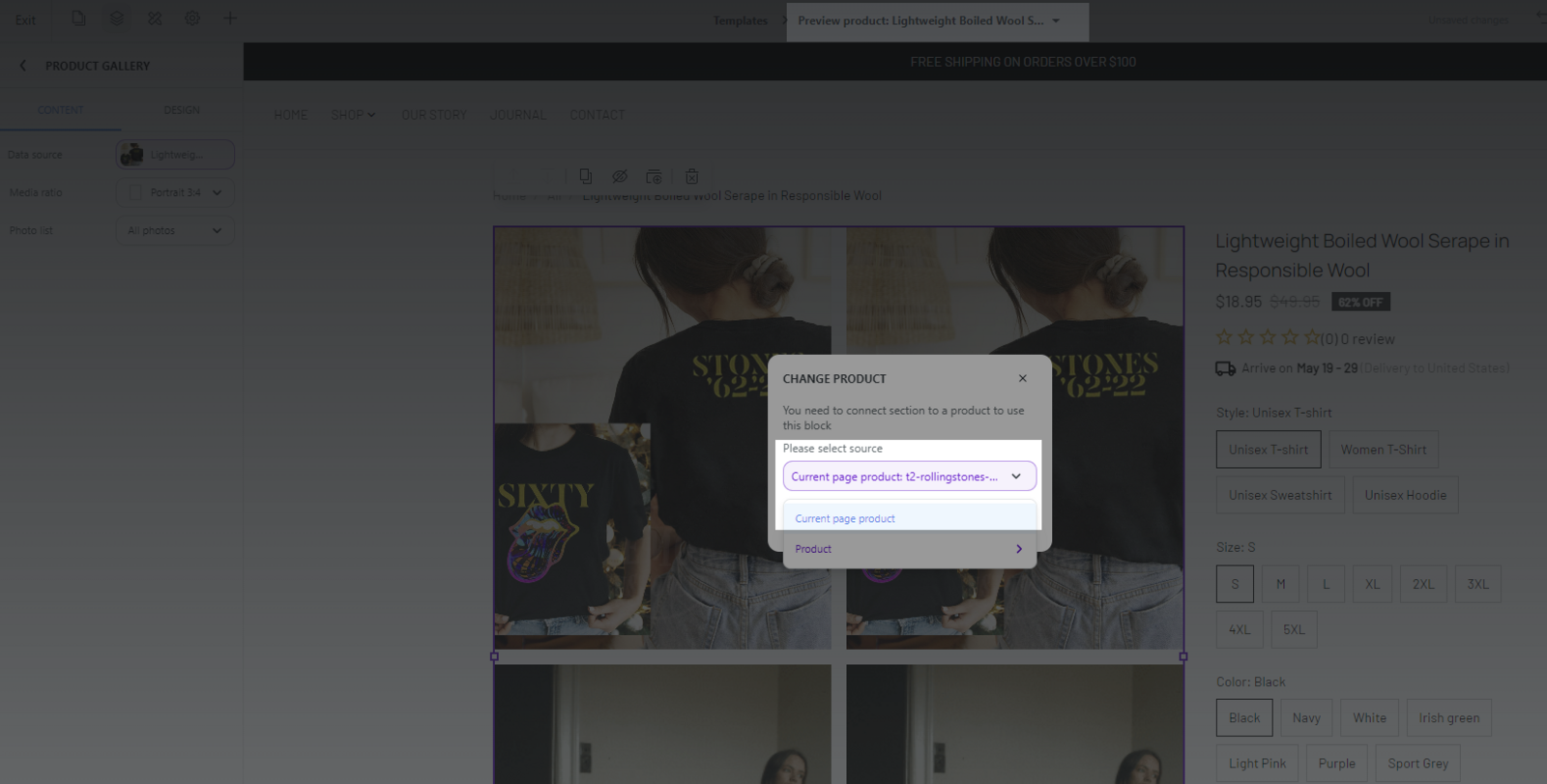
Task: Click the 62% OFF badge
Action: click(x=1360, y=302)
